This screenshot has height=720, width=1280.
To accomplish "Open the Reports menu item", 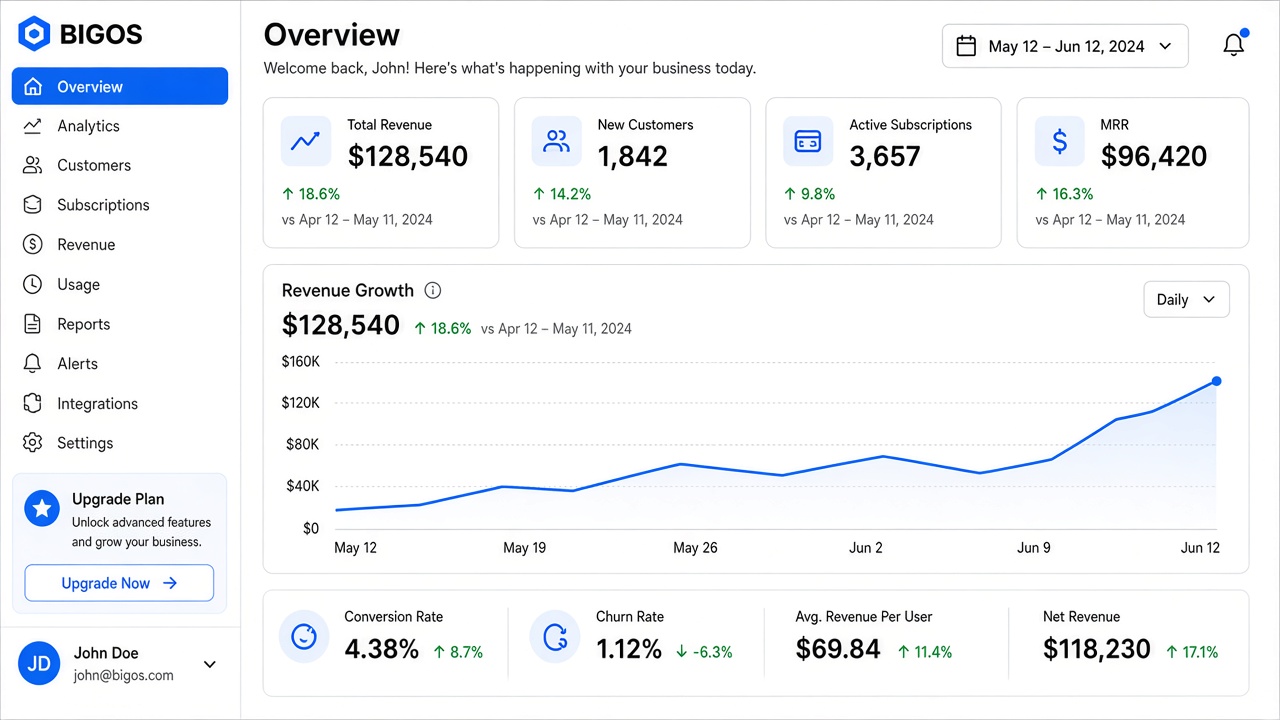I will pyautogui.click(x=120, y=324).
